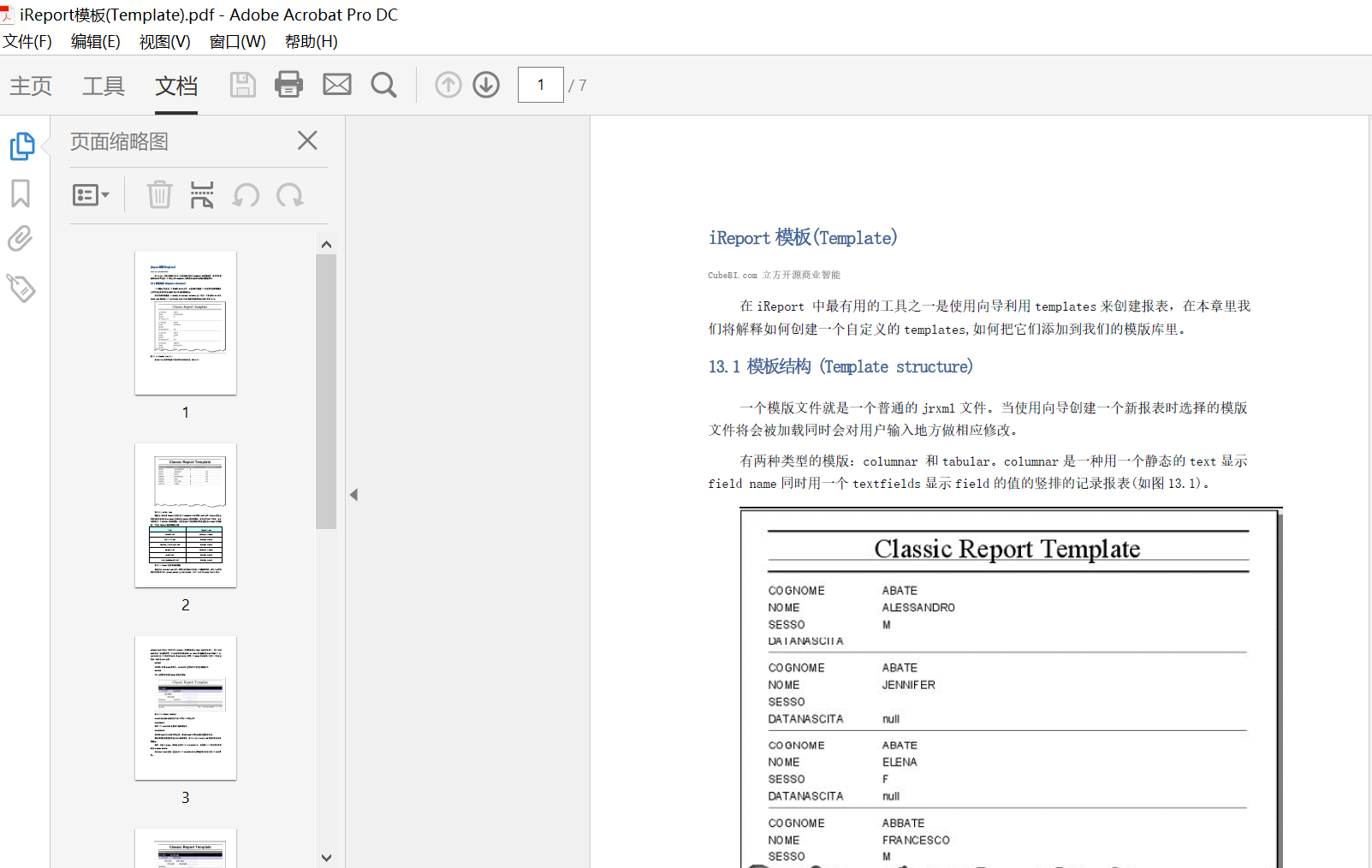
Task: Click the thumbnails panel scrollbar thumb
Action: click(326, 392)
